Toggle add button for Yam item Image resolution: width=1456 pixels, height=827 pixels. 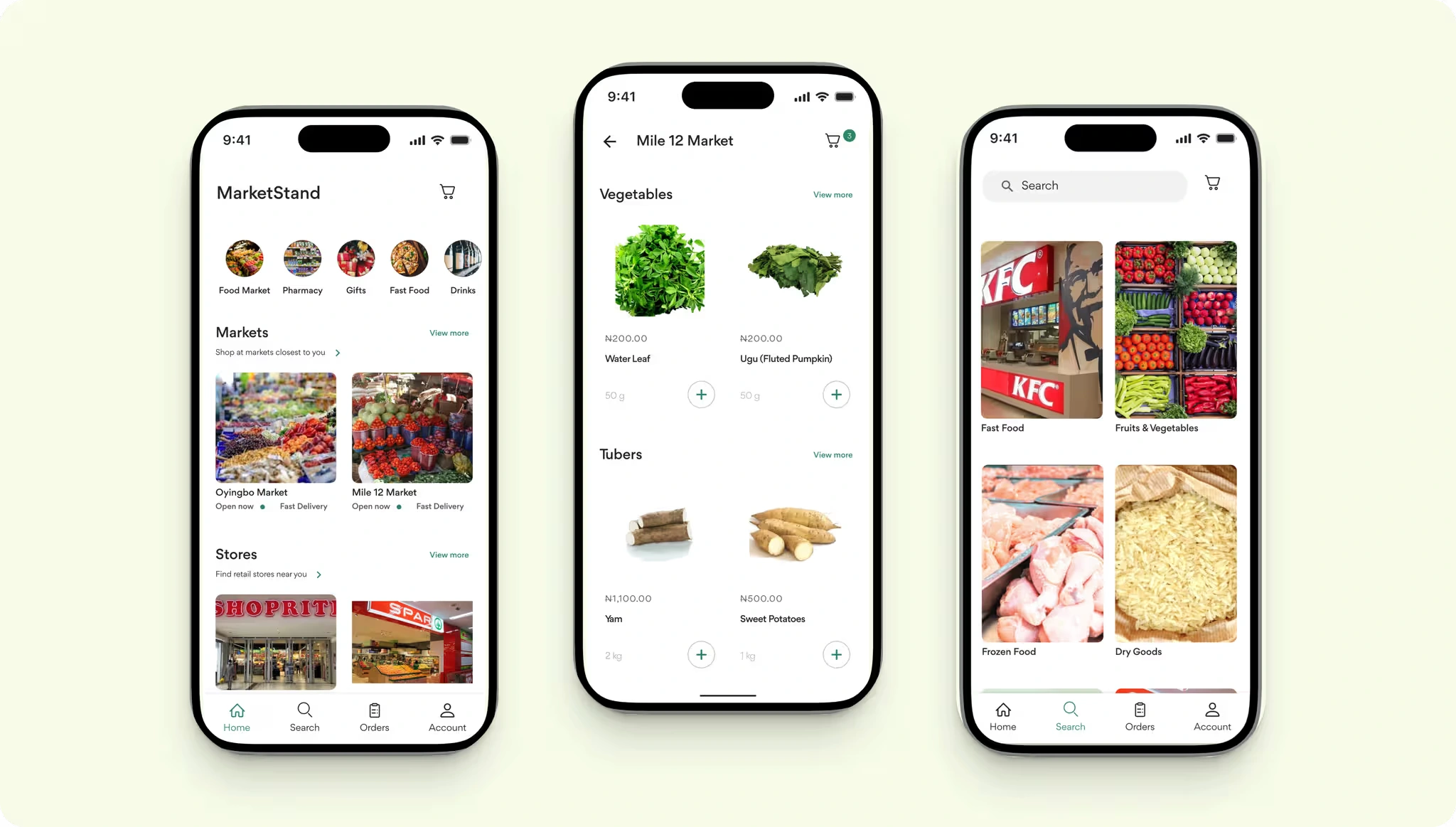pos(700,654)
